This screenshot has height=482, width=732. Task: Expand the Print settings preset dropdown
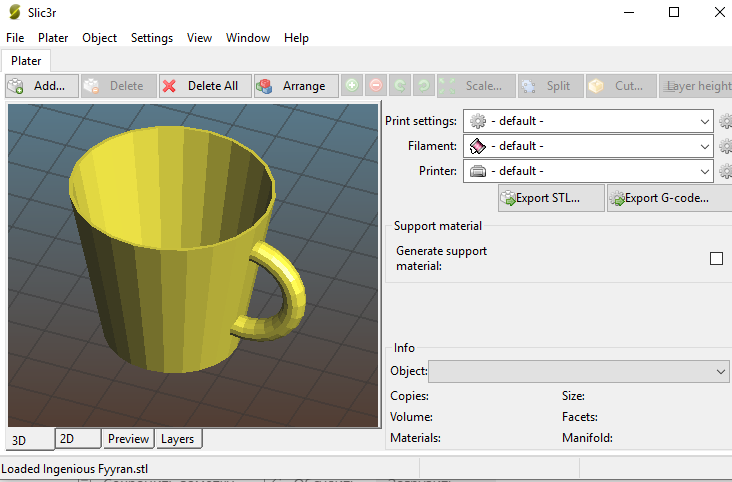[588, 121]
